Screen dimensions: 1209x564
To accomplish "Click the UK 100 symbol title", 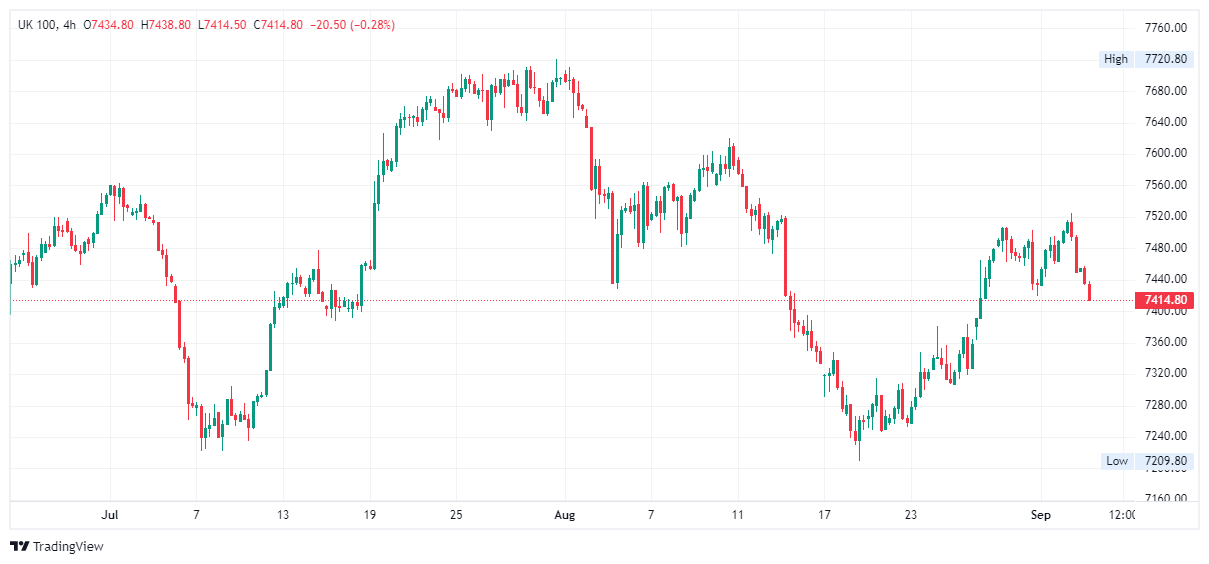I will pyautogui.click(x=39, y=25).
